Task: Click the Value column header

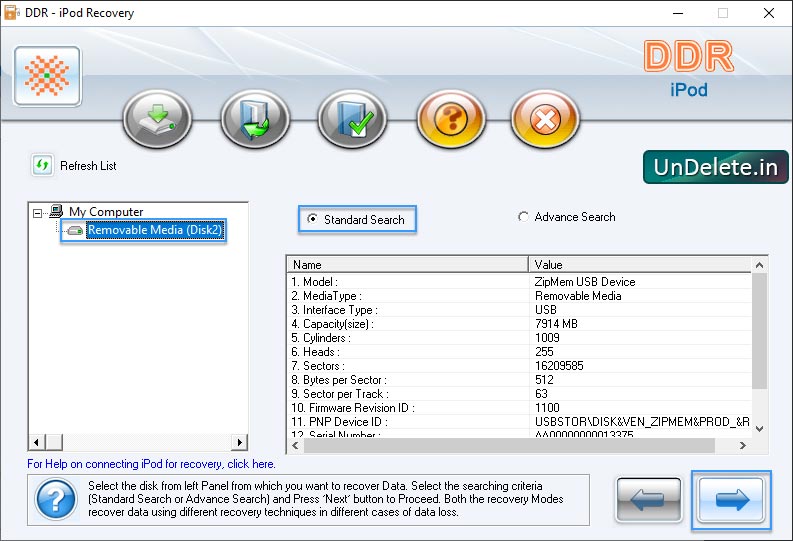Action: click(640, 264)
